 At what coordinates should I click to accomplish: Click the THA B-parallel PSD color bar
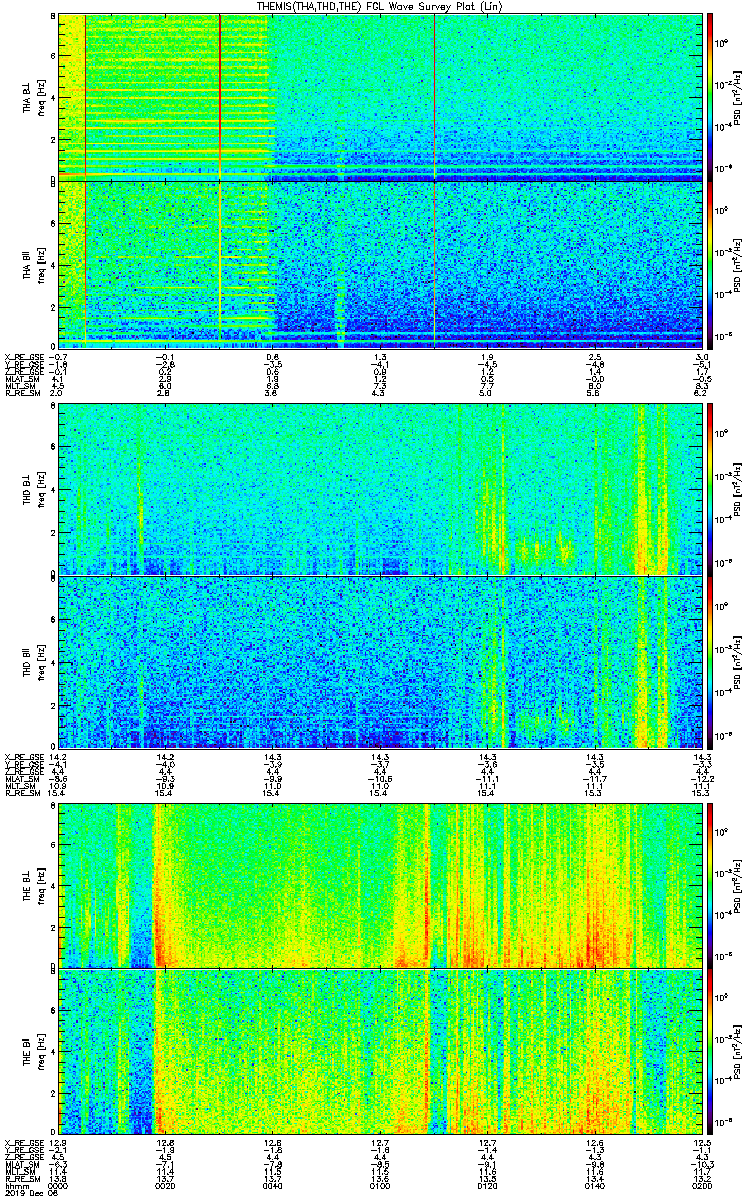pyautogui.click(x=711, y=263)
